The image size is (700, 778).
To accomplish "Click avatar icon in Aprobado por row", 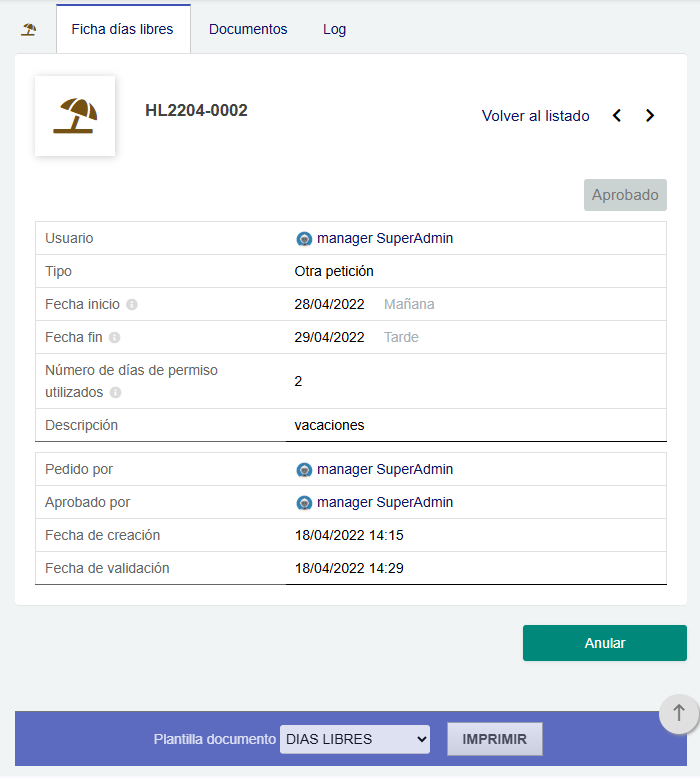I will coord(304,503).
